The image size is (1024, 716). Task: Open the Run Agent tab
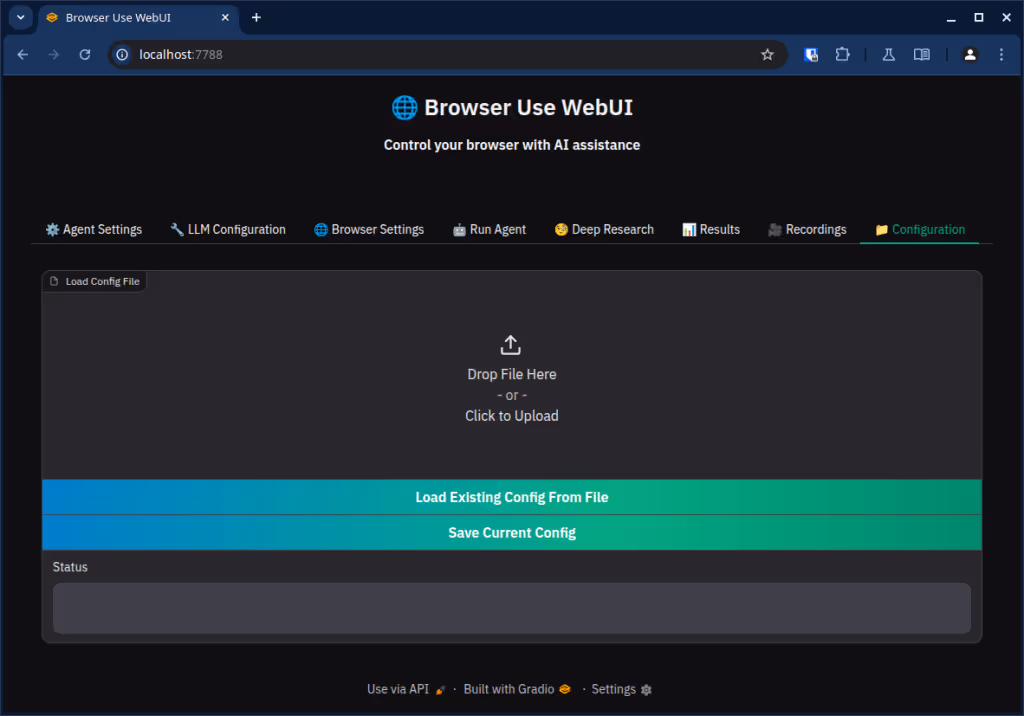click(x=489, y=229)
